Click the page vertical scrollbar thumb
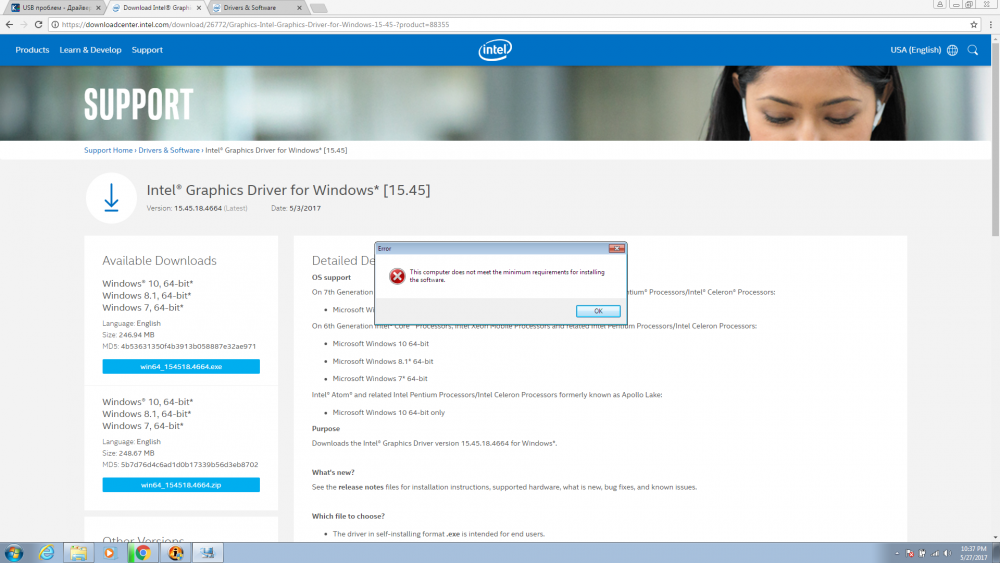Screen dimensions: 1000x563 coord(995,139)
